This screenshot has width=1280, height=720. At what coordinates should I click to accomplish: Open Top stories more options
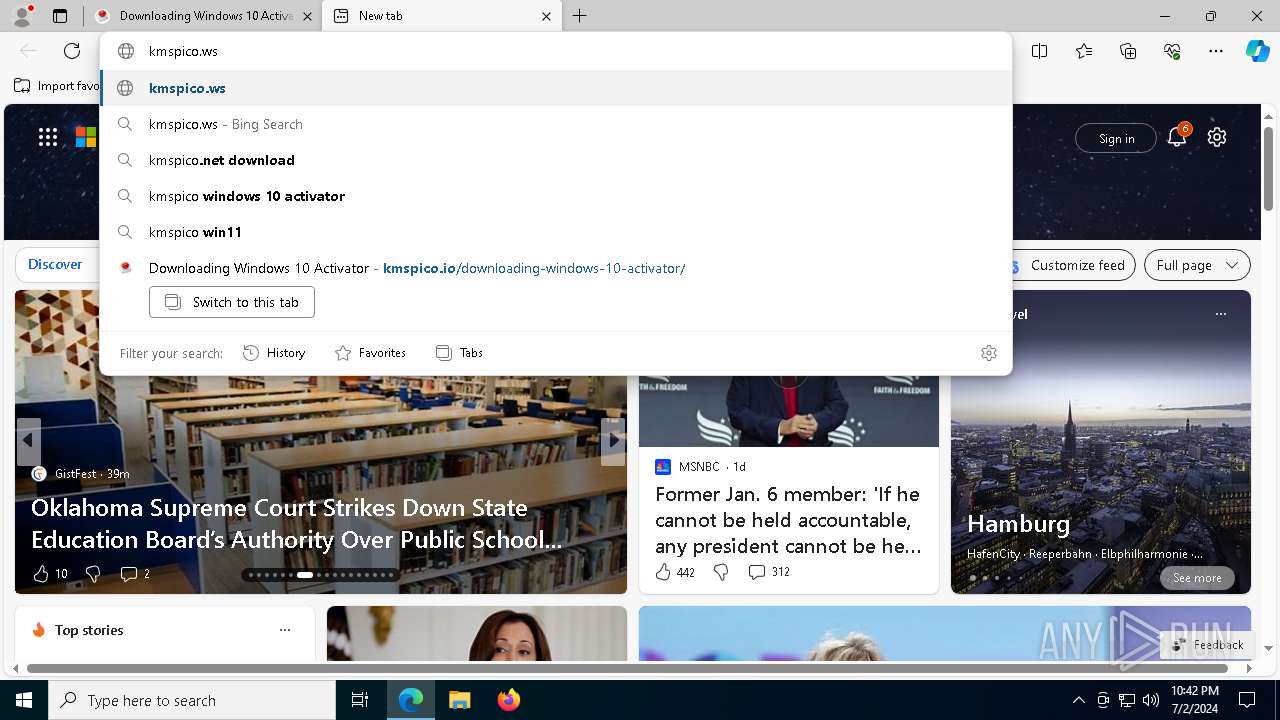(x=285, y=630)
